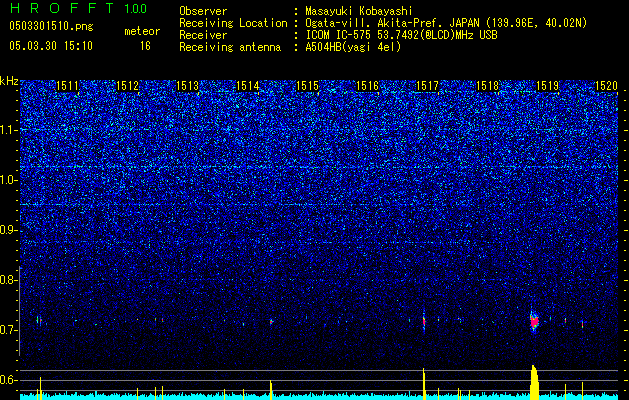
Task: Select the file name 0503301510.png
Action: pyautogui.click(x=51, y=26)
